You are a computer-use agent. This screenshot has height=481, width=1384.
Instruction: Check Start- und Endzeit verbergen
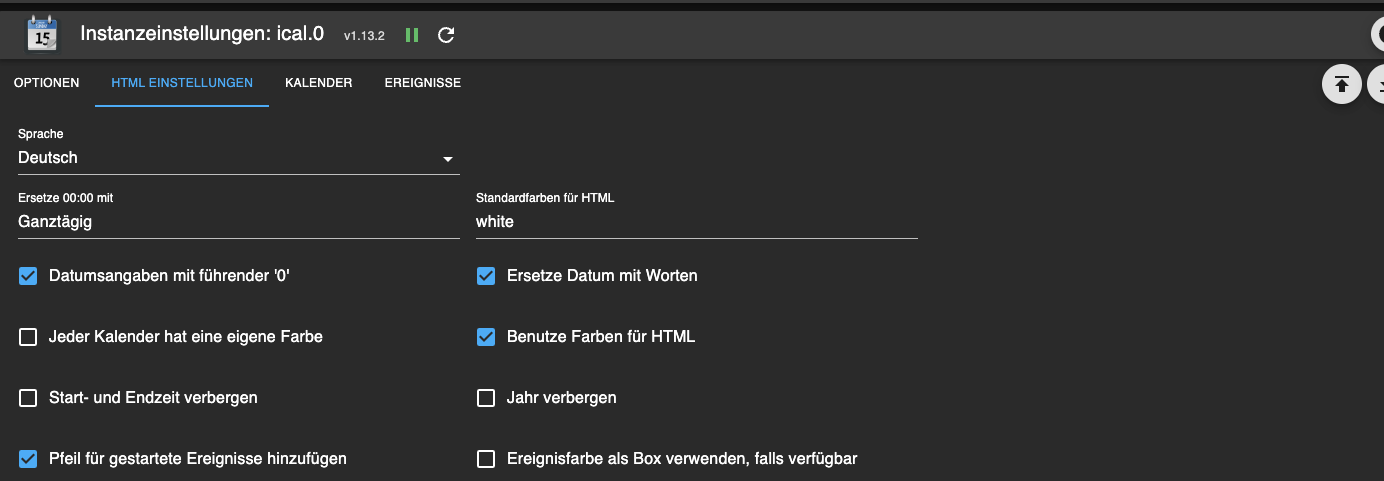28,398
